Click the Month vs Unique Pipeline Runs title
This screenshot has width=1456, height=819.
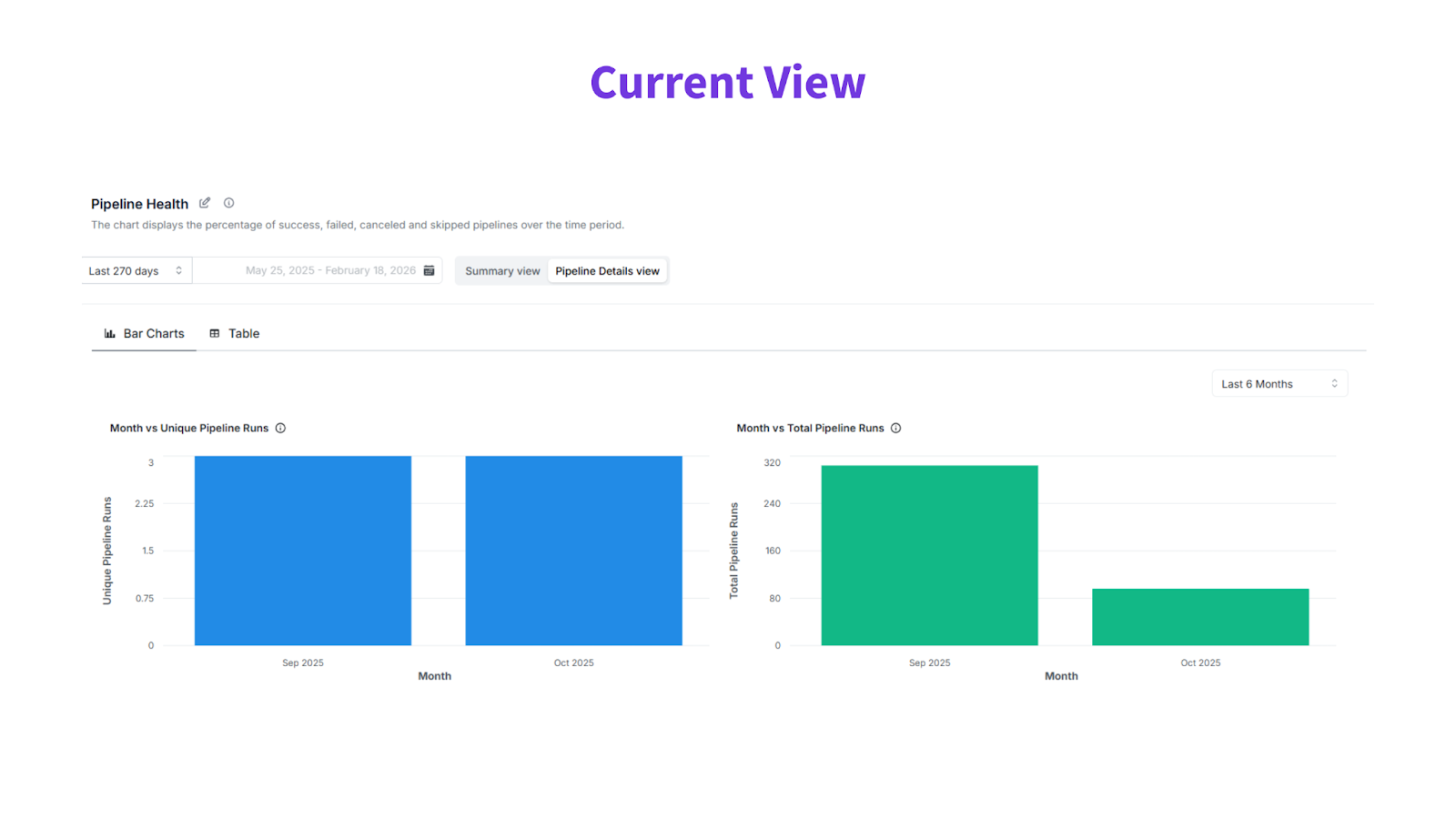189,428
